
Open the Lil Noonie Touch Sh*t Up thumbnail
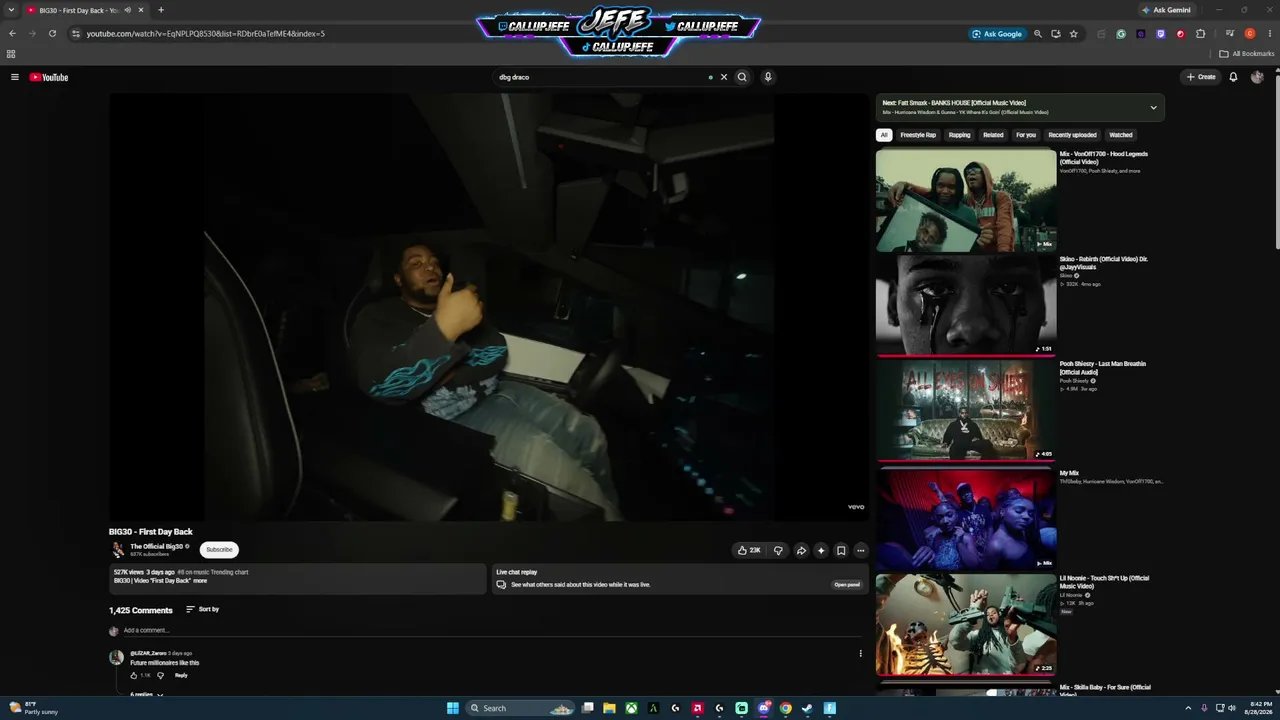click(966, 624)
